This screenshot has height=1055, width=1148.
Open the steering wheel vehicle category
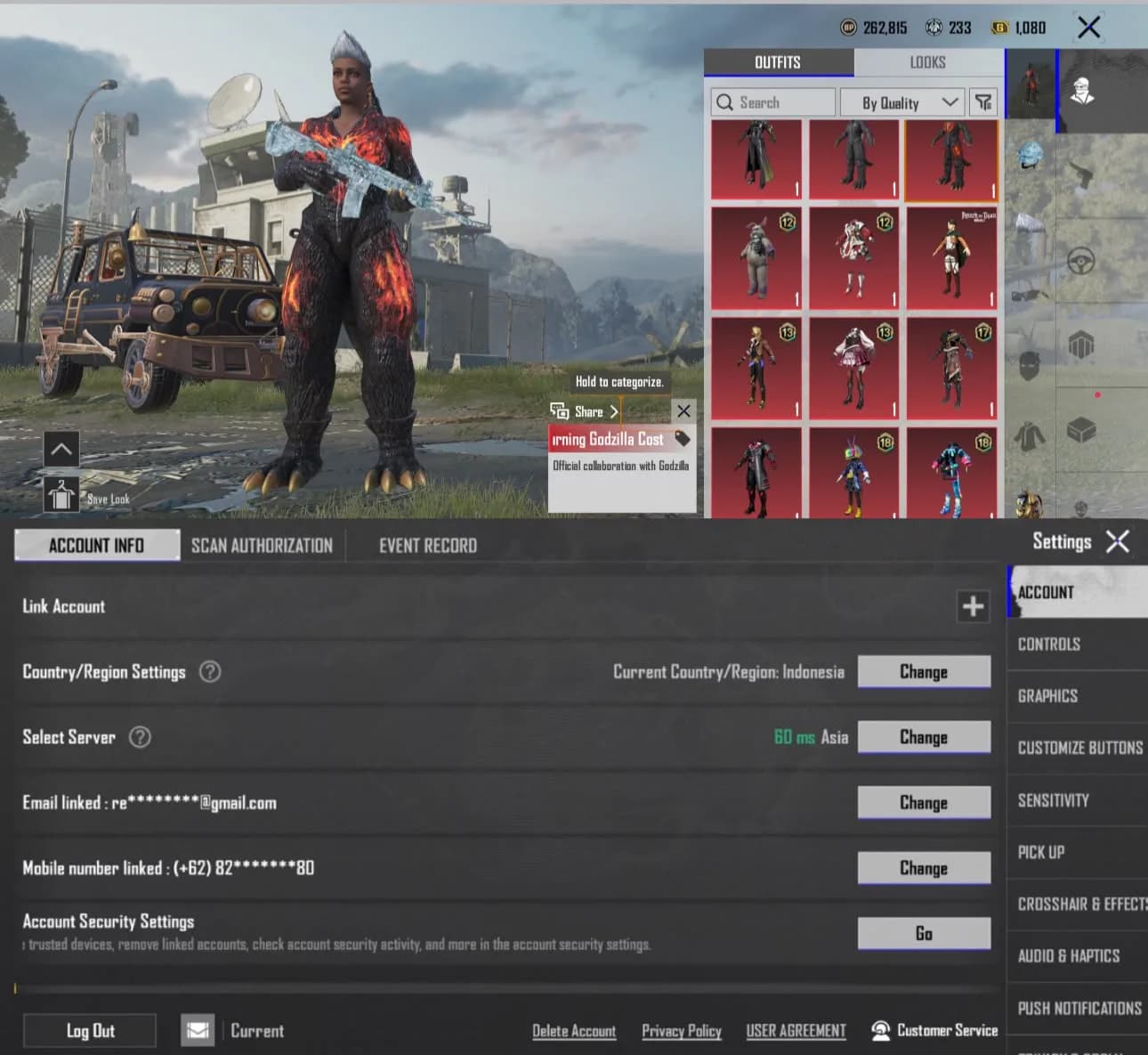1081,261
